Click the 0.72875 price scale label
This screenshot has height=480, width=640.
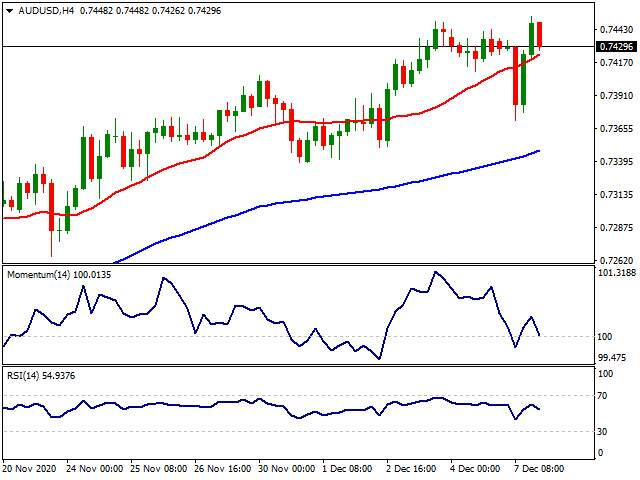pyautogui.click(x=616, y=227)
